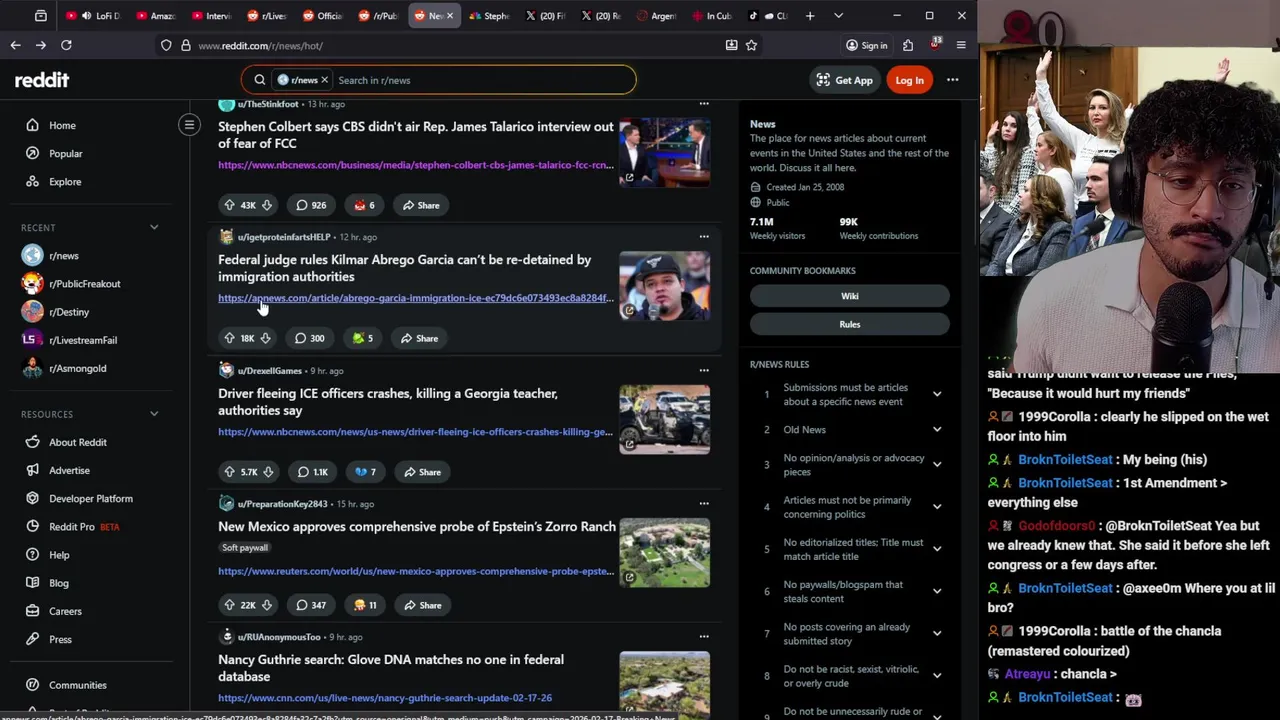The height and width of the screenshot is (720, 1280).
Task: Expand the already submitted story rule
Action: [x=937, y=633]
